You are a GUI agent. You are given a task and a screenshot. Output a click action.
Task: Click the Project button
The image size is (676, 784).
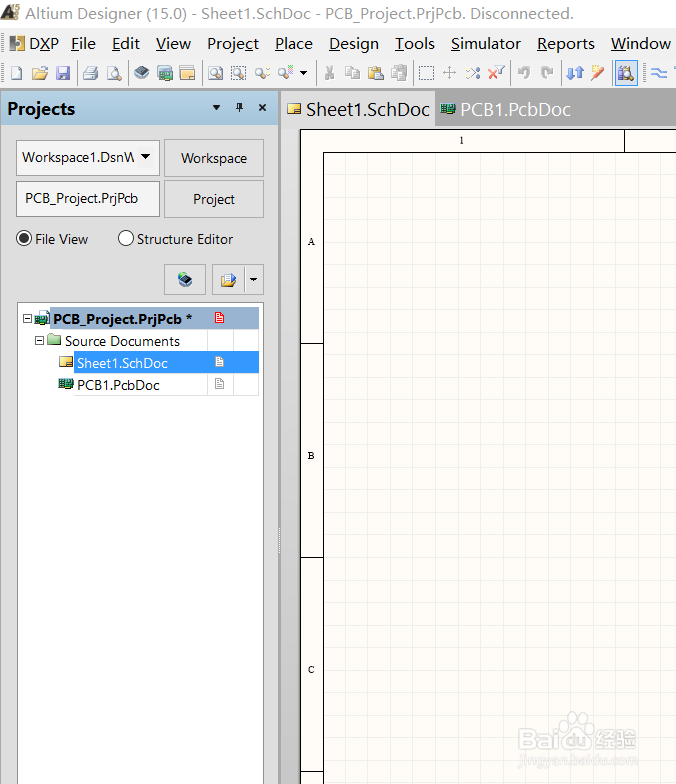214,199
